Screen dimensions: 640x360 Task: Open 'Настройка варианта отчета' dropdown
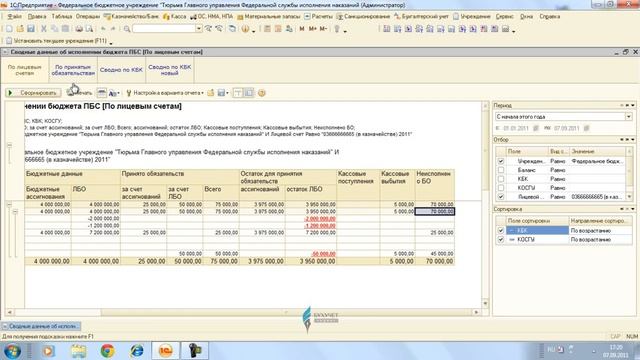coord(164,93)
